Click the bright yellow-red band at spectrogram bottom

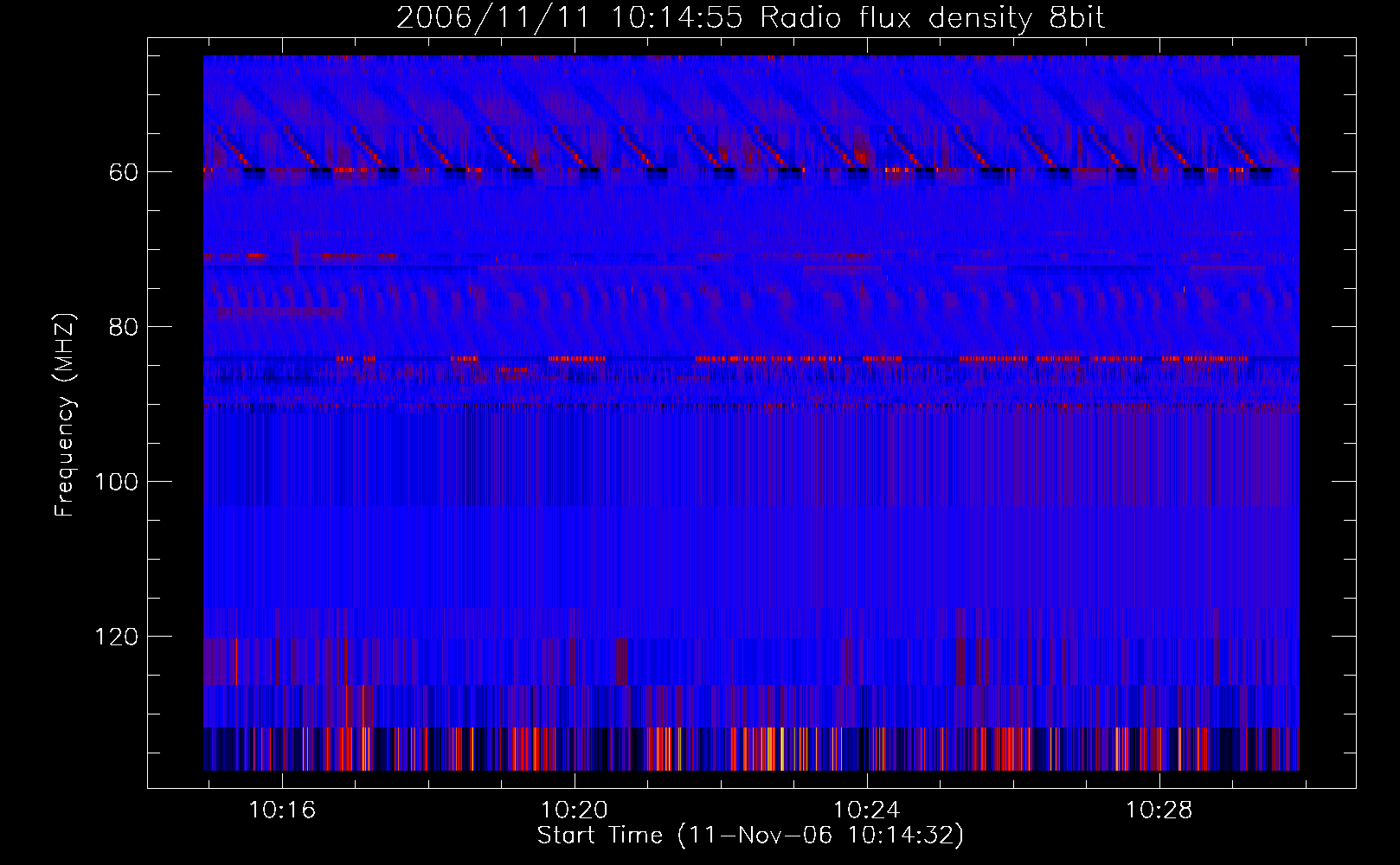coord(751,749)
